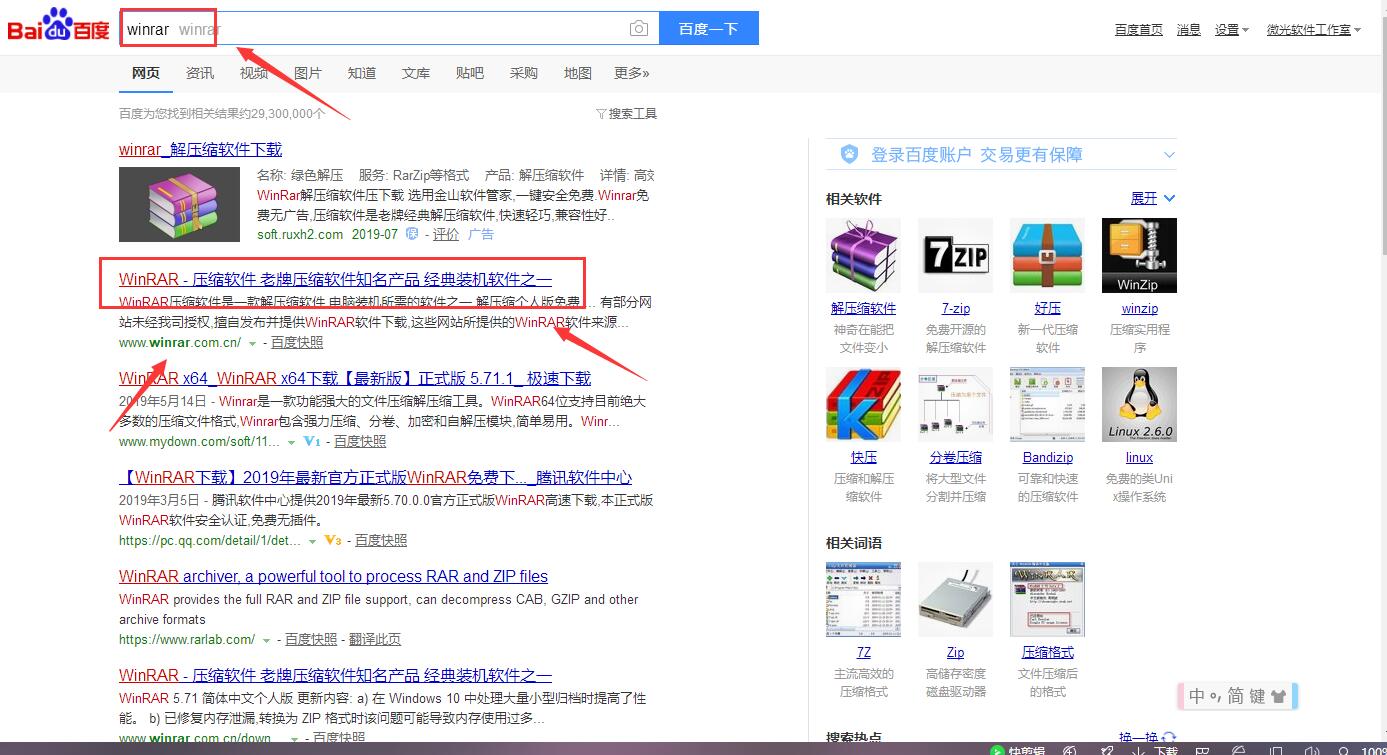Toggle Chinese input mode 中 in IME bar

coord(1196,696)
